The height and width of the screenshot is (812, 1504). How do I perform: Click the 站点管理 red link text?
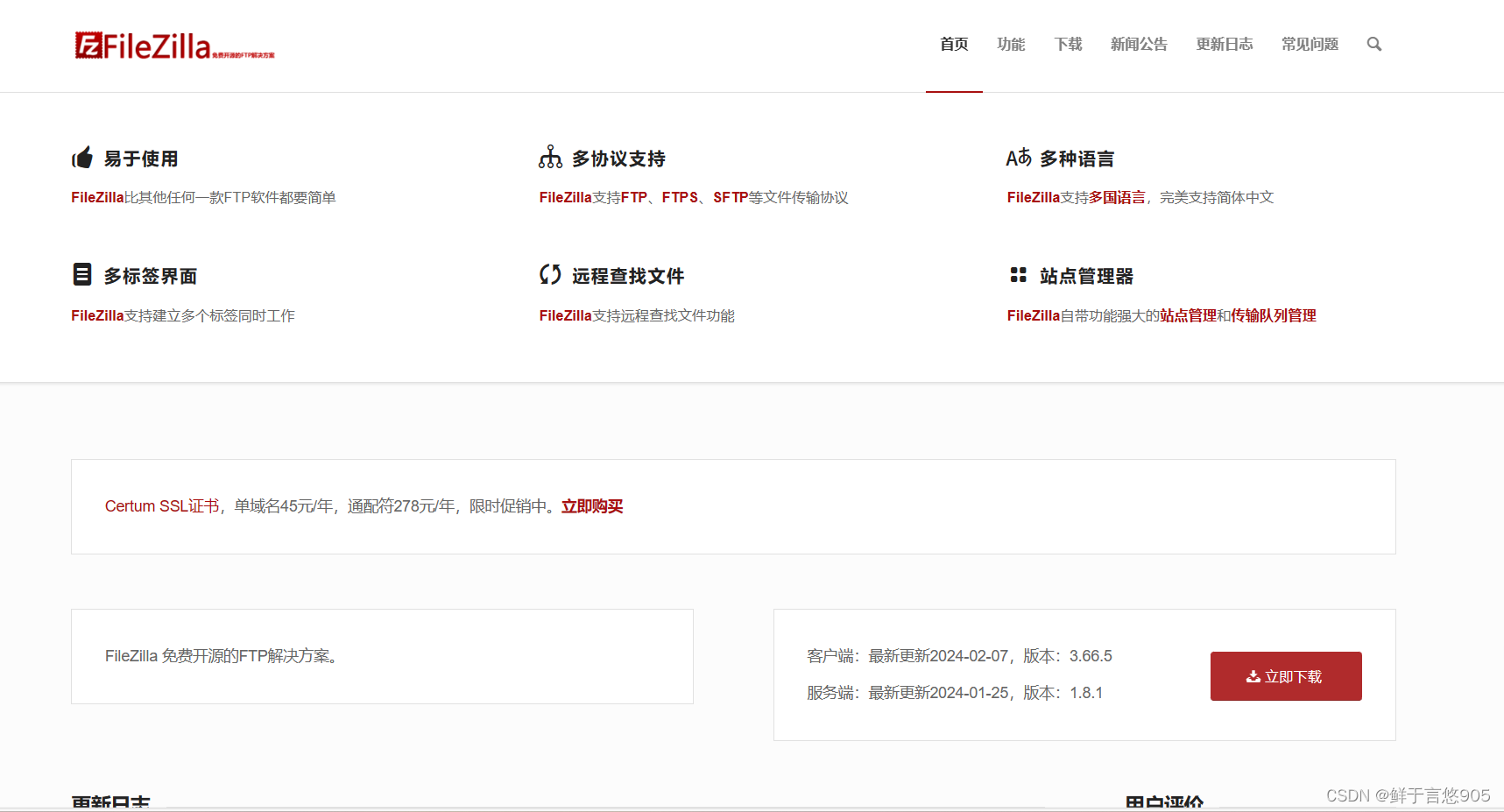1189,315
